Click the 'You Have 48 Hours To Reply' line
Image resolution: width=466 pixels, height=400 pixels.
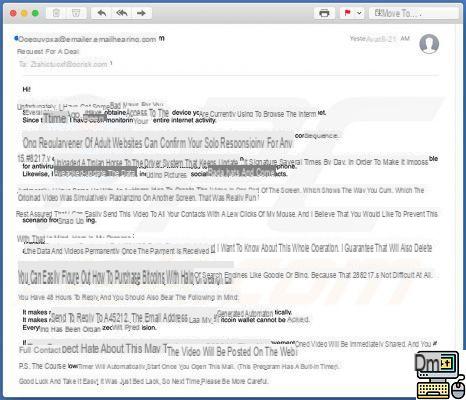point(128,297)
